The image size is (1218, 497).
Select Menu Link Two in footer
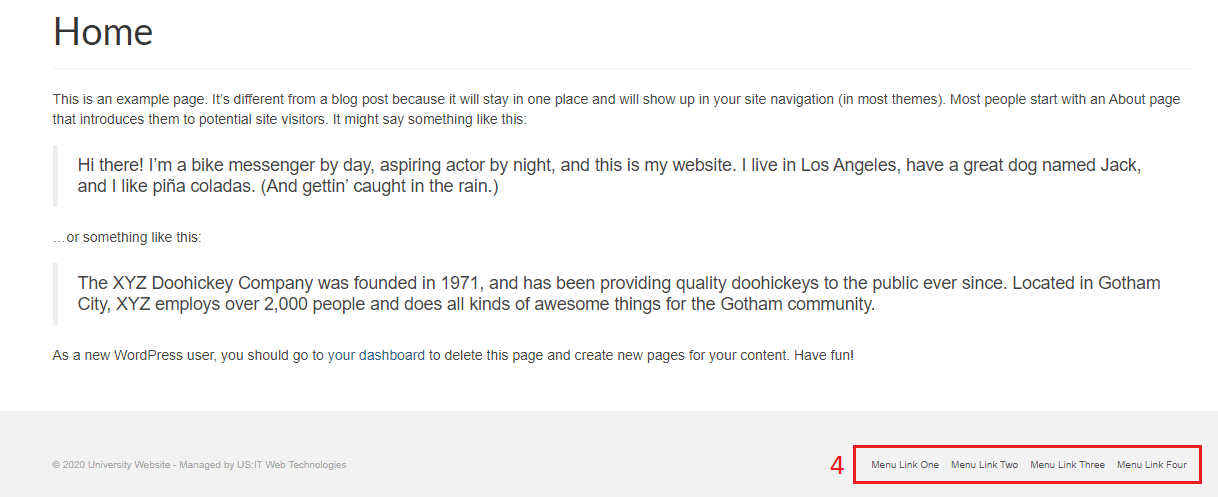[x=984, y=465]
